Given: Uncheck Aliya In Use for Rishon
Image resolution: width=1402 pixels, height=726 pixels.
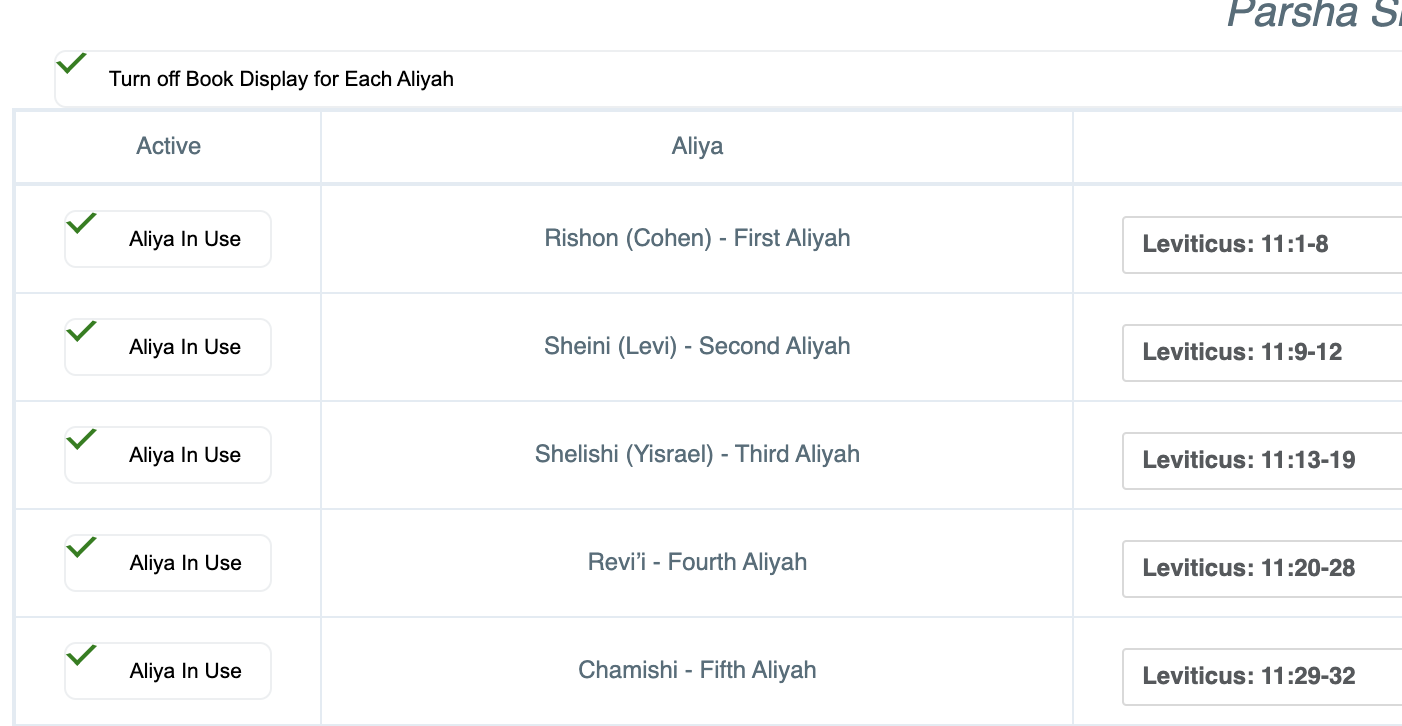Looking at the screenshot, I should pos(81,224).
